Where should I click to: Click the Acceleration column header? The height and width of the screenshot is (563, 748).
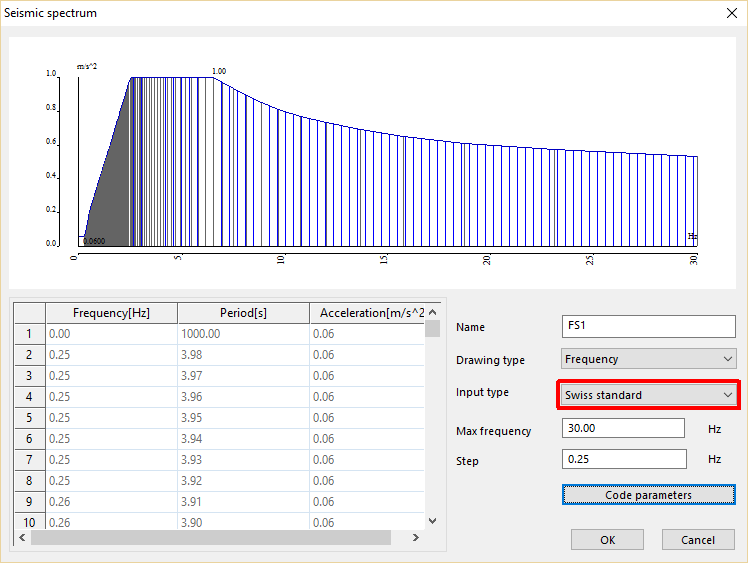(370, 313)
